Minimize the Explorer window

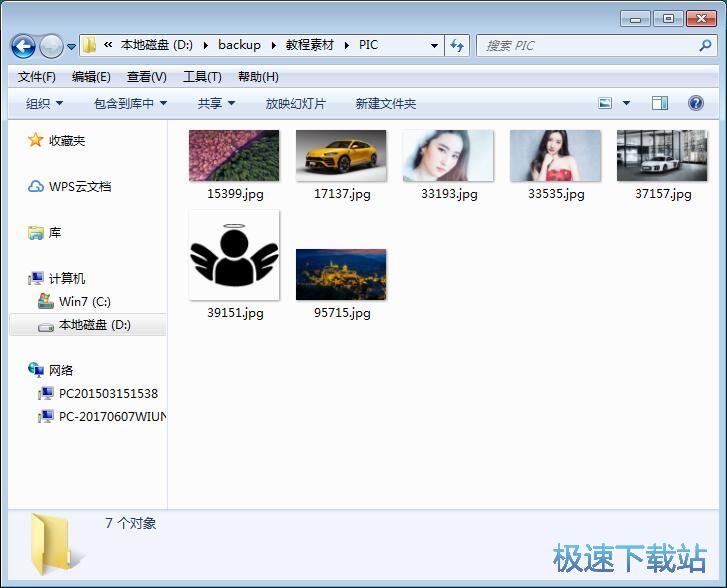pos(635,19)
